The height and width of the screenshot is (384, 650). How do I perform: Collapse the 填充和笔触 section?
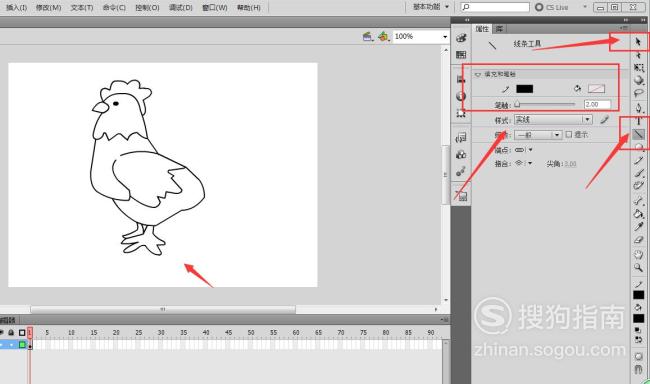[478, 75]
